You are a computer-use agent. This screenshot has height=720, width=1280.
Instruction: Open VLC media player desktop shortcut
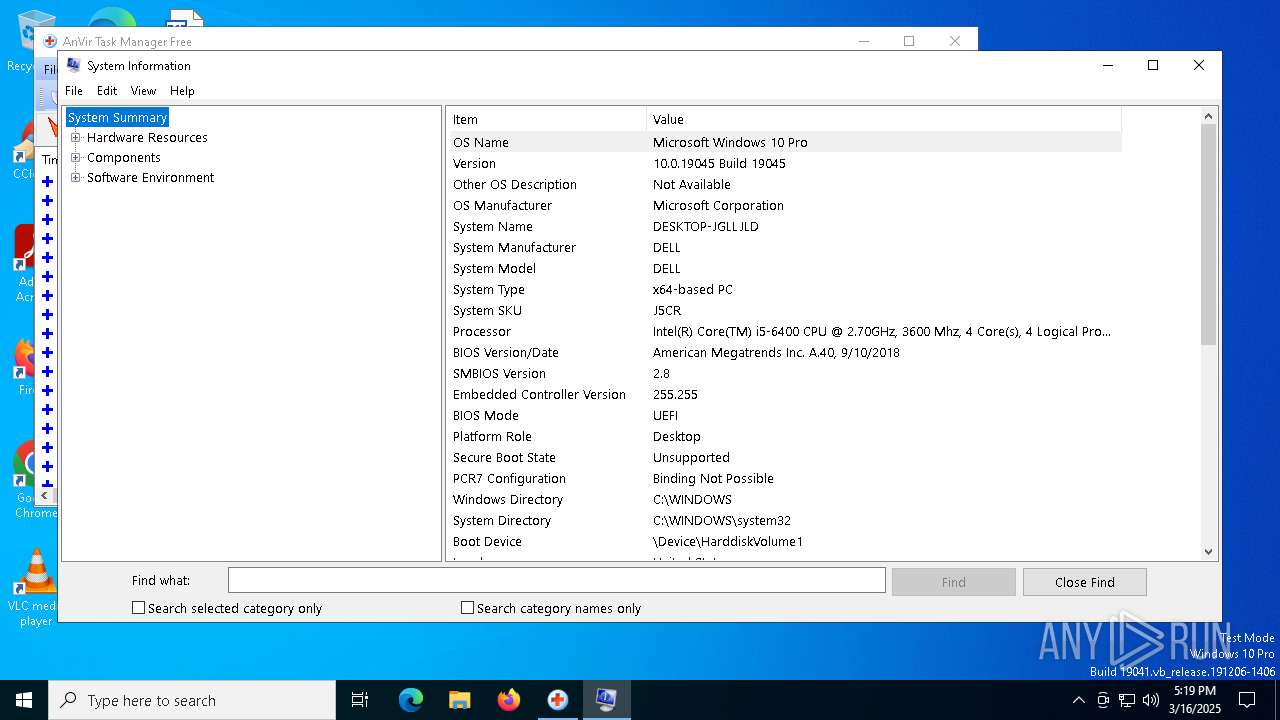click(x=36, y=588)
